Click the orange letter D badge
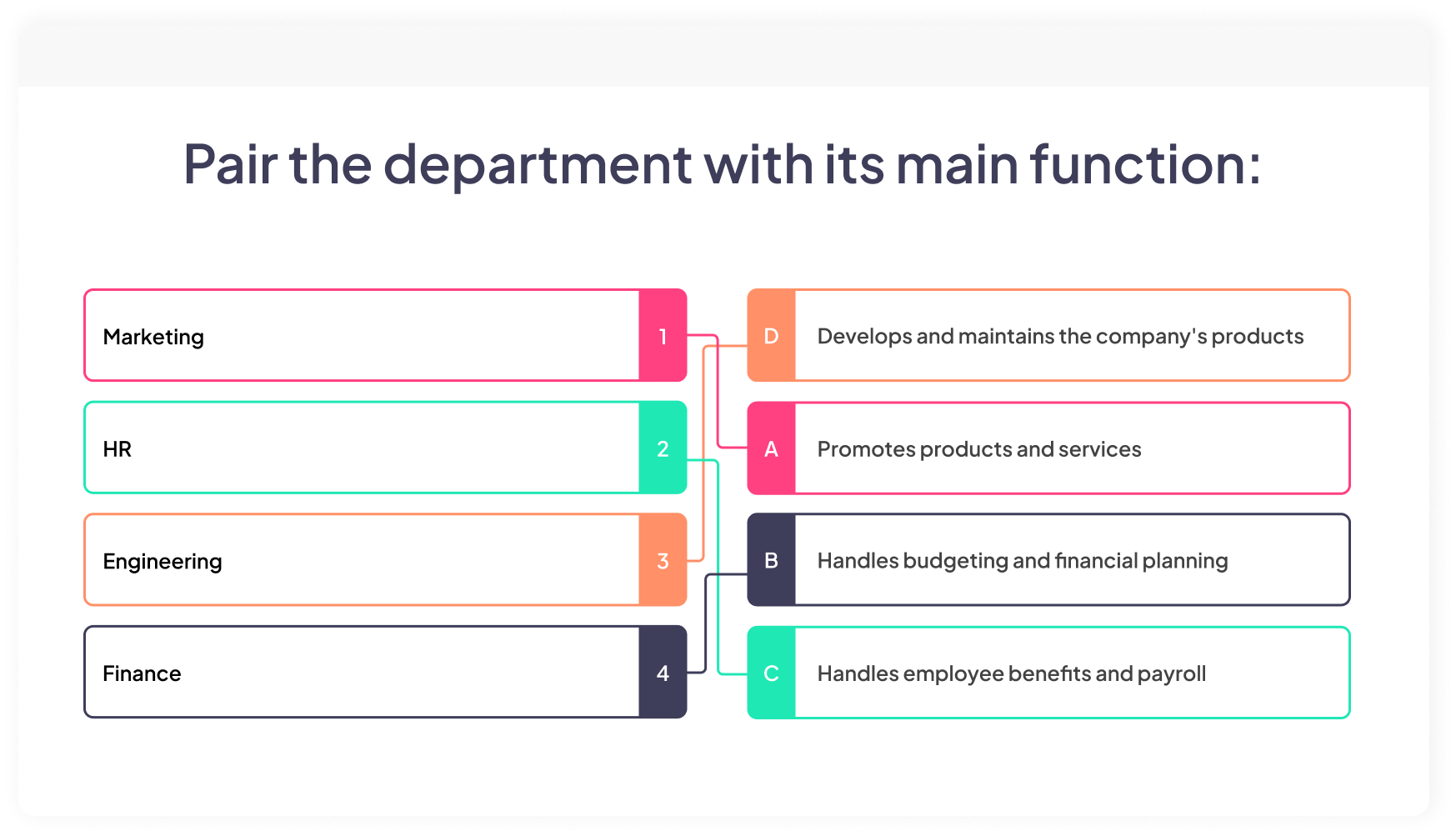The width and height of the screenshot is (1456, 836). [x=771, y=335]
